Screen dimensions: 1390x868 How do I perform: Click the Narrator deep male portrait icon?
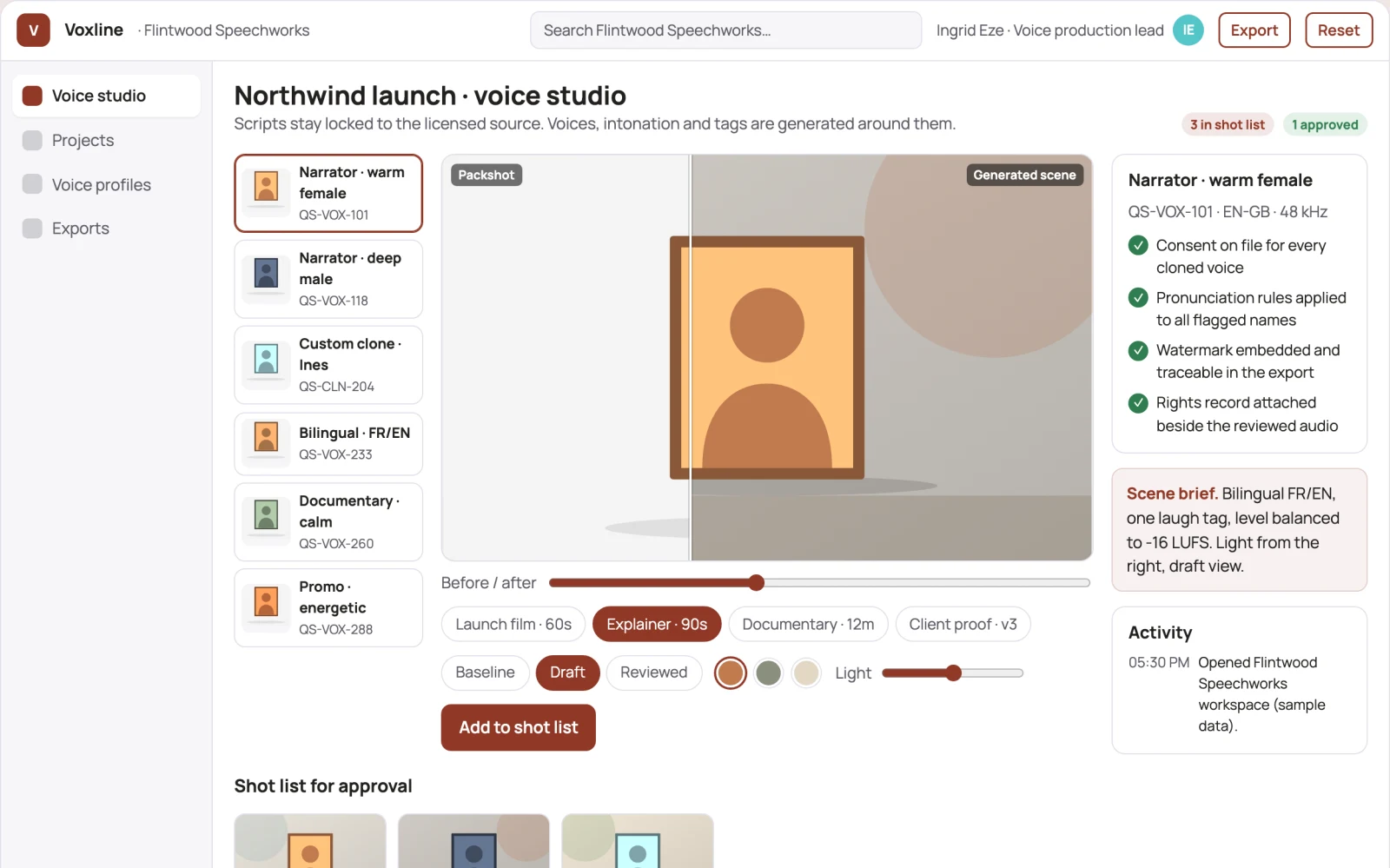(266, 273)
